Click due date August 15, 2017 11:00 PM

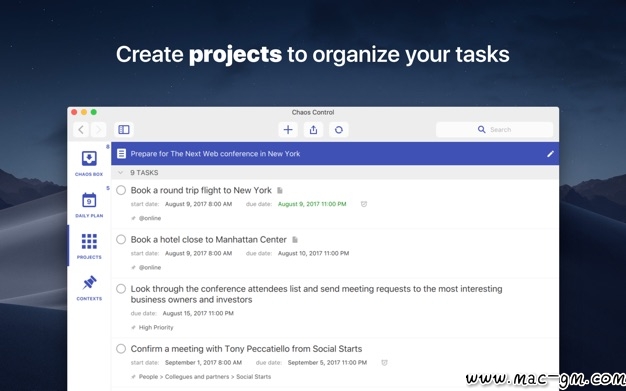198,313
